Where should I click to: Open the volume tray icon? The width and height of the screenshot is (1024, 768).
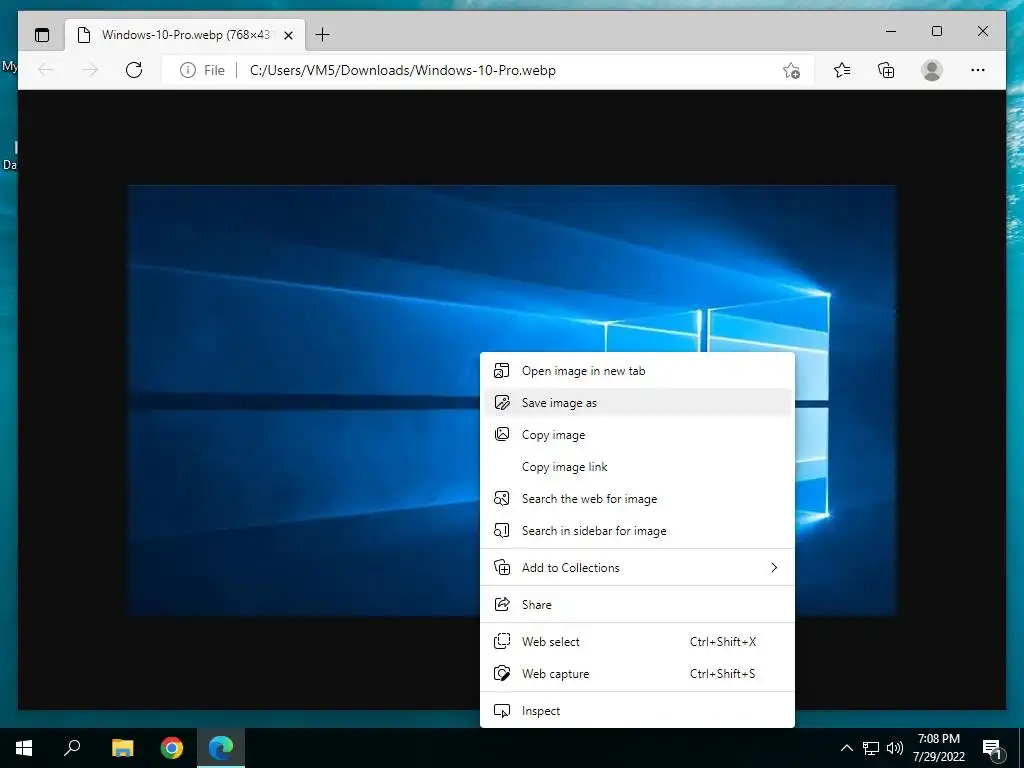pyautogui.click(x=895, y=748)
